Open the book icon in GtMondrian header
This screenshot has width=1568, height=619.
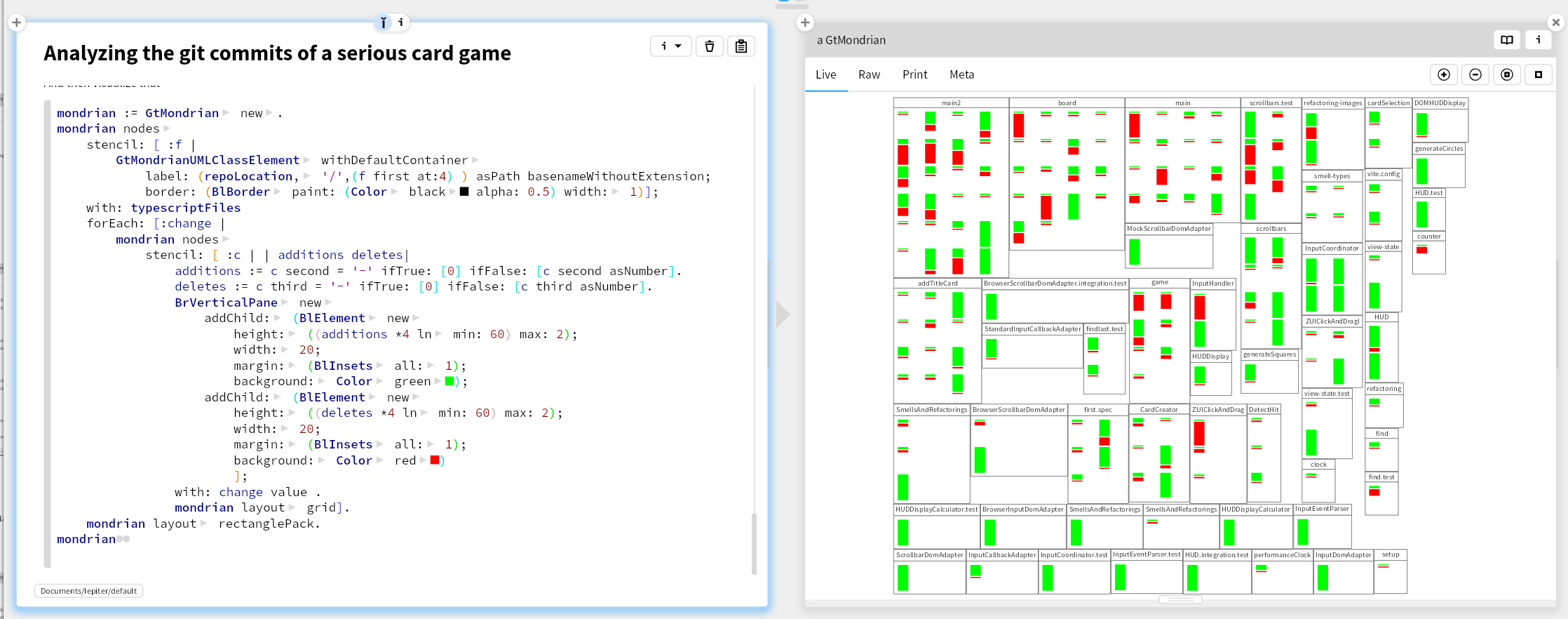(1506, 40)
